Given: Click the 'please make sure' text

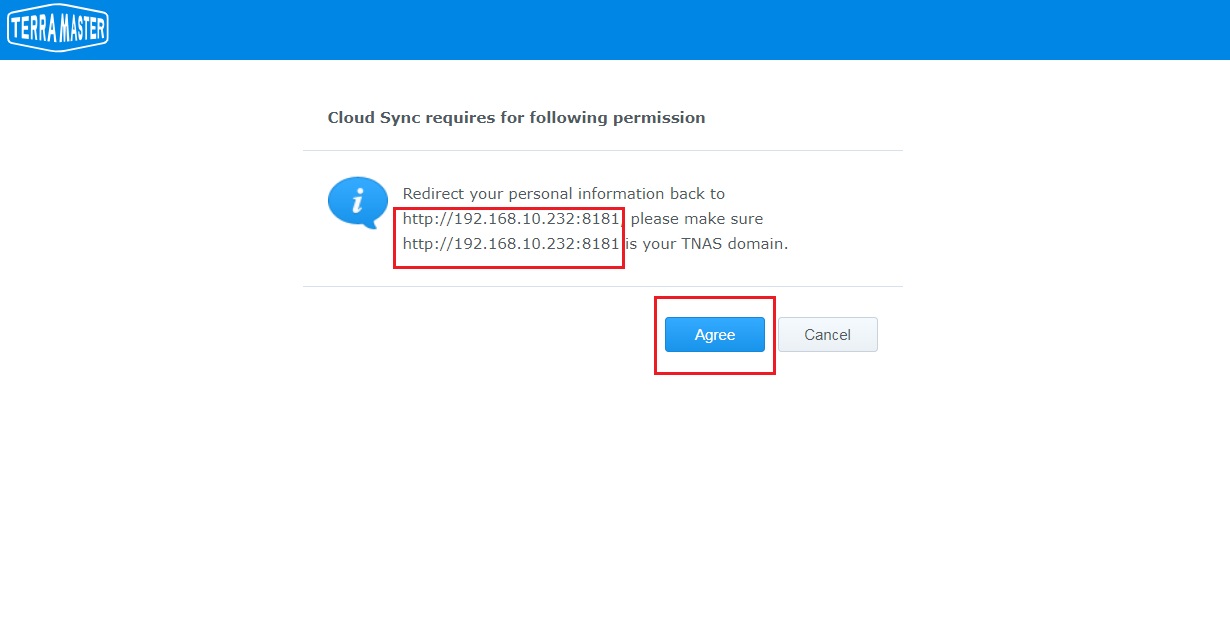Looking at the screenshot, I should click(697, 219).
